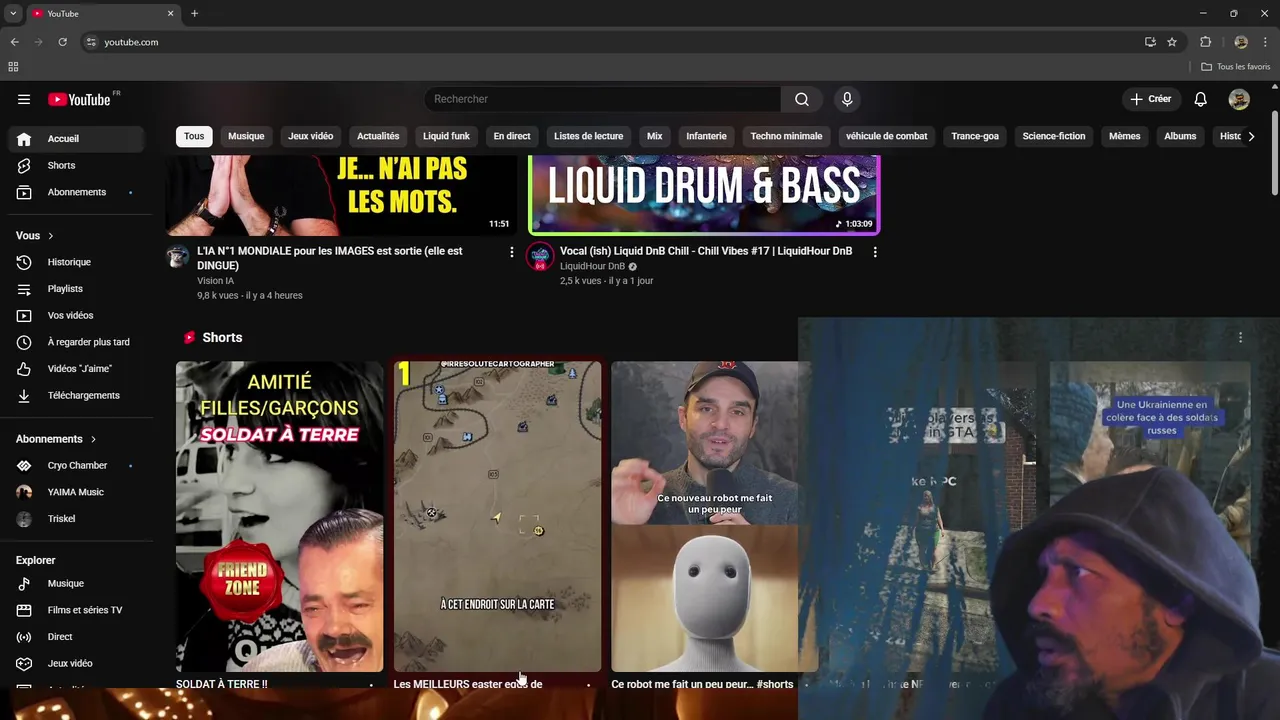Screen dimensions: 1280x720
Task: Open the YouTube hamburger guide menu
Action: point(24,99)
